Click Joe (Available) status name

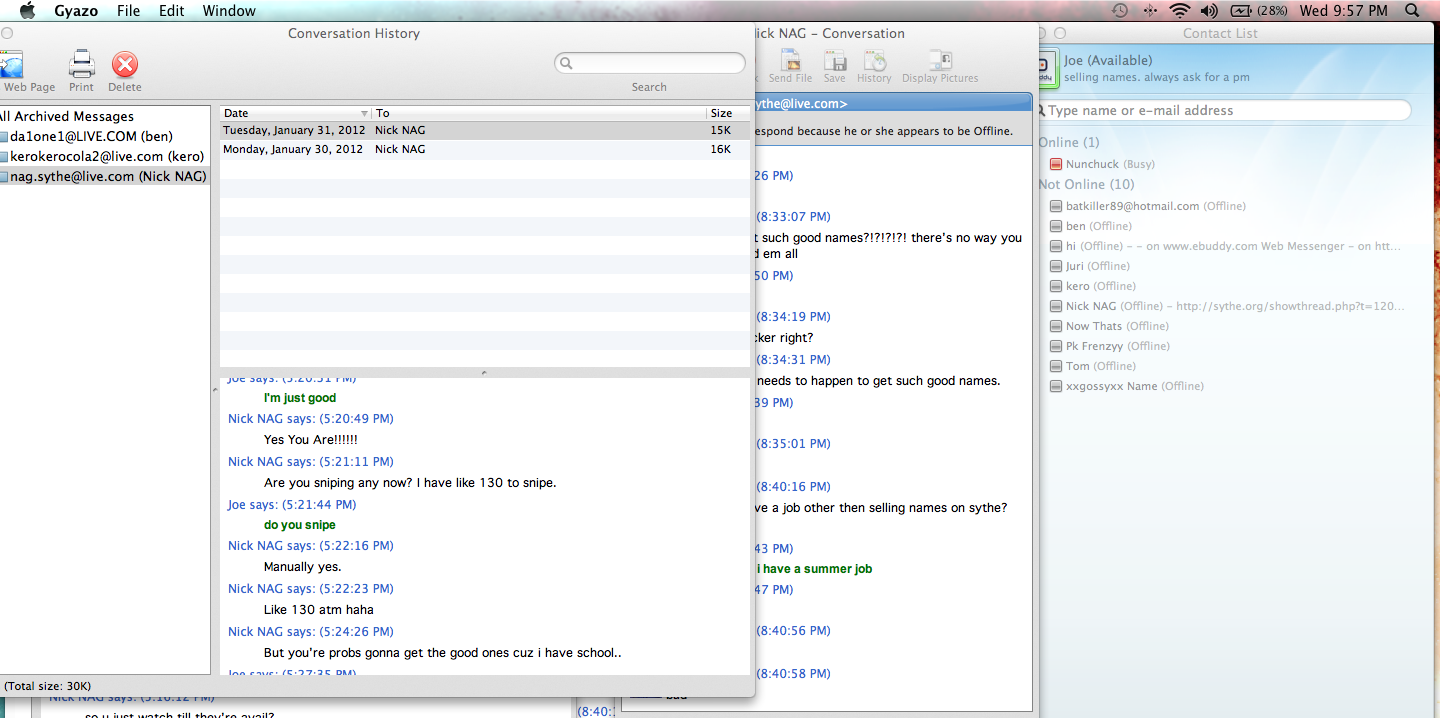click(1108, 60)
